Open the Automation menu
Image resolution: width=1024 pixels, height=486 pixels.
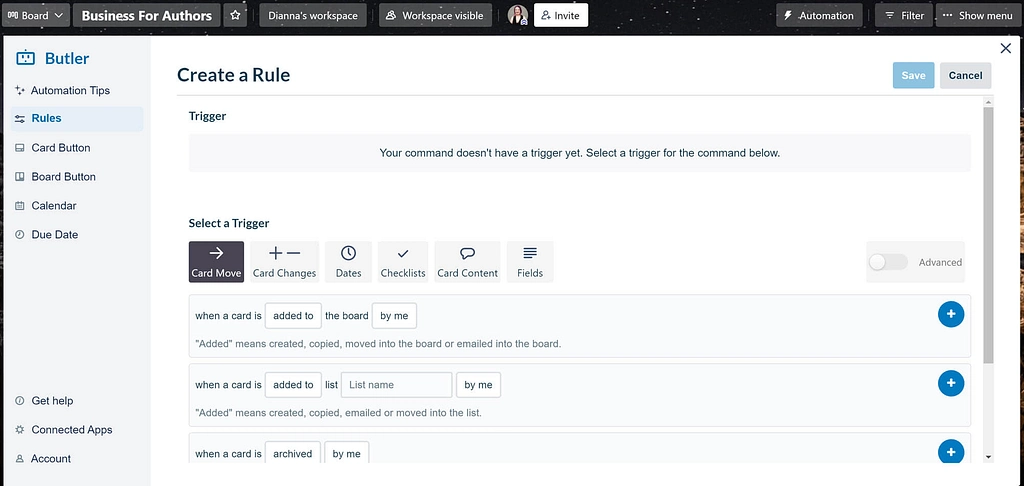tap(819, 16)
